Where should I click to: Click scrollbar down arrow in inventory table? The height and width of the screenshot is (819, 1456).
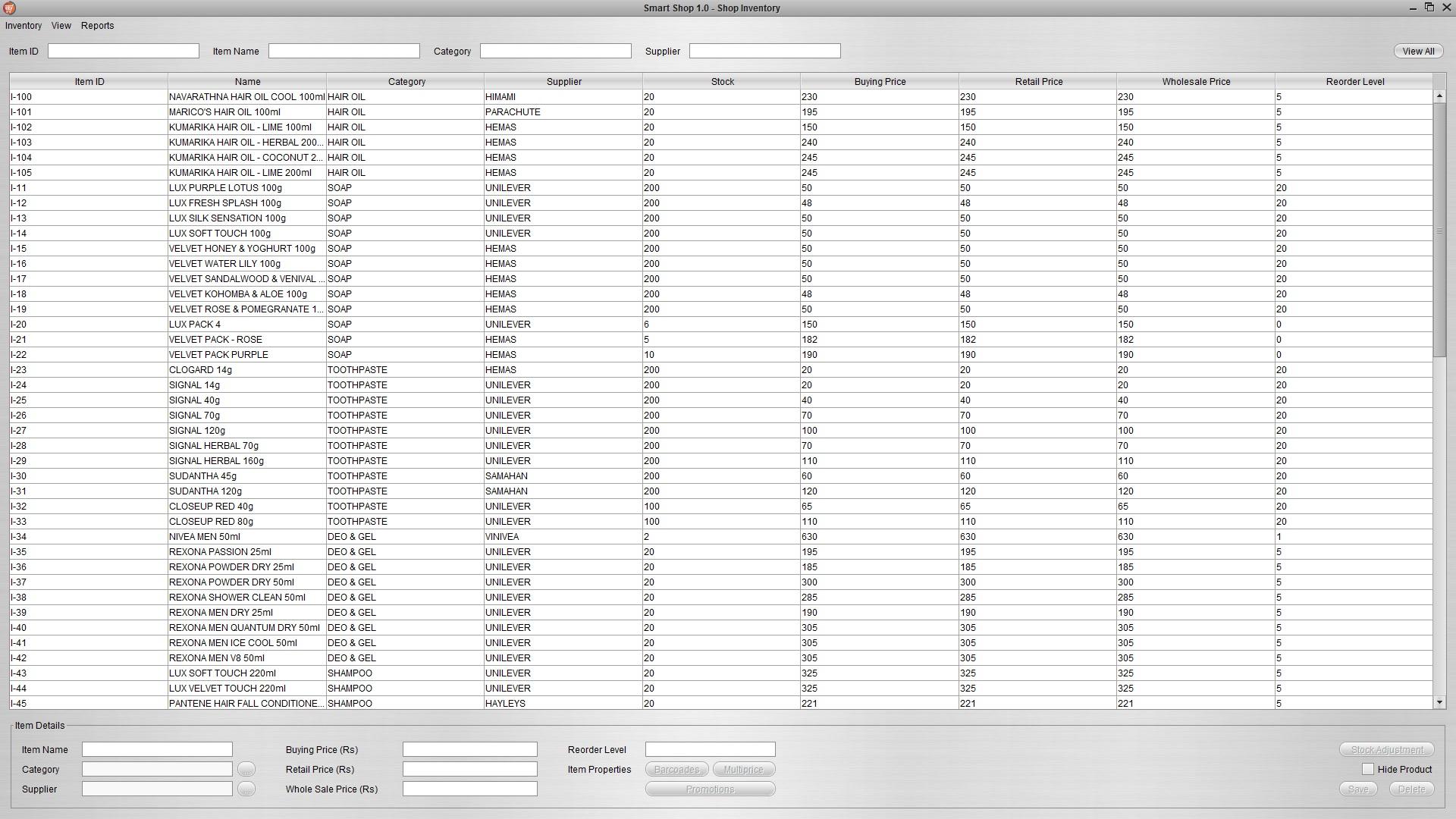[x=1439, y=703]
